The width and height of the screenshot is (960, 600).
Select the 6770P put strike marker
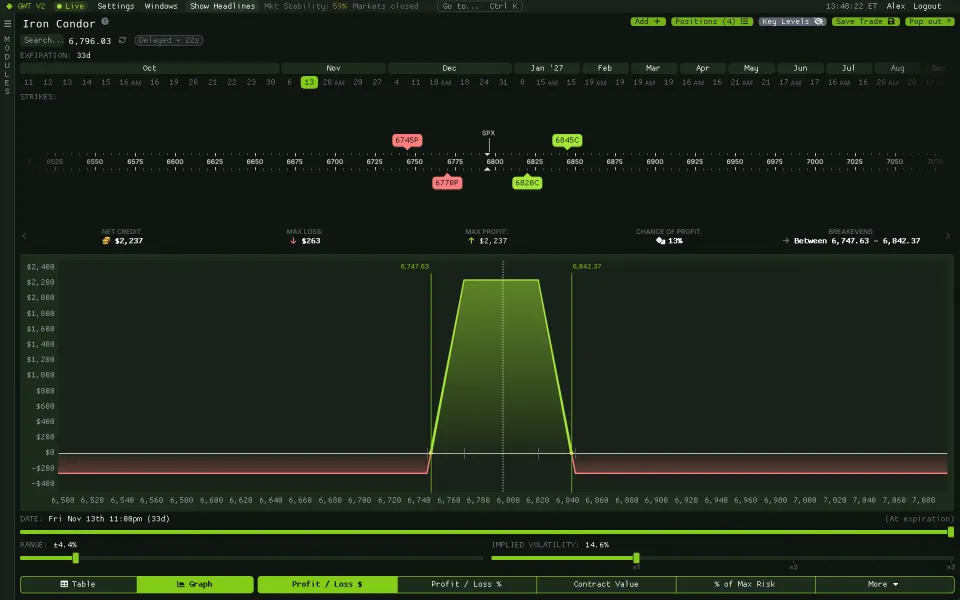tap(447, 182)
